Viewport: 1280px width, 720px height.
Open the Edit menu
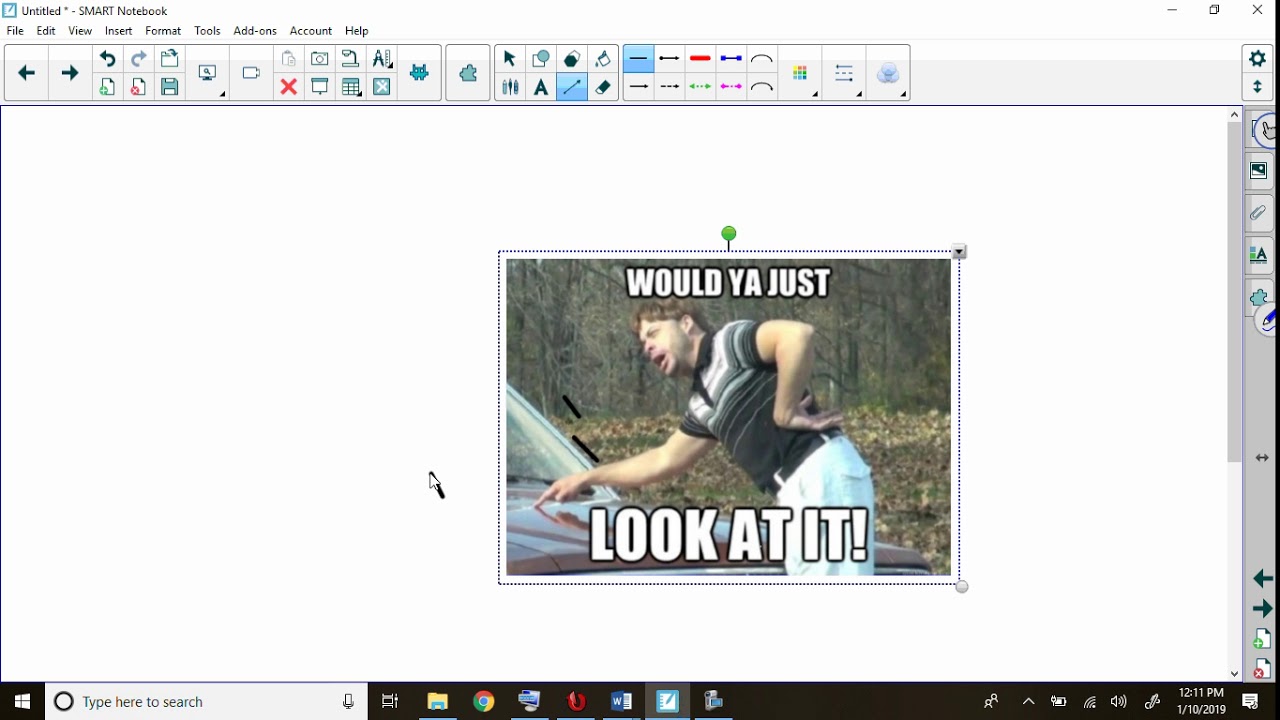pos(46,31)
